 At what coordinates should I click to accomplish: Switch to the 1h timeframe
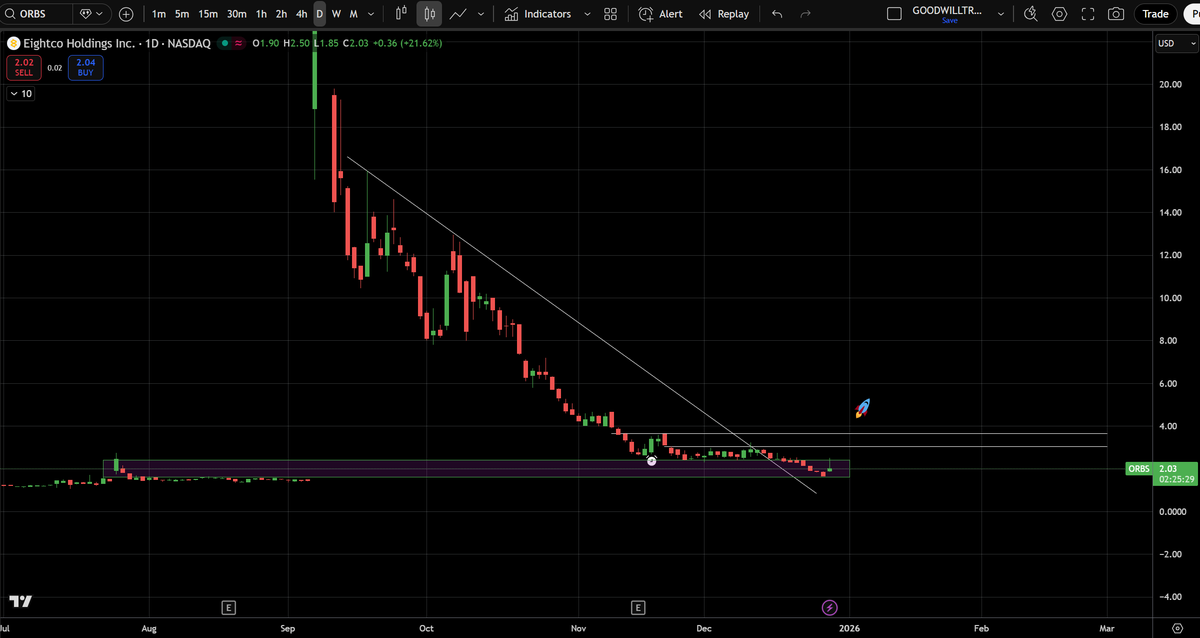click(261, 14)
